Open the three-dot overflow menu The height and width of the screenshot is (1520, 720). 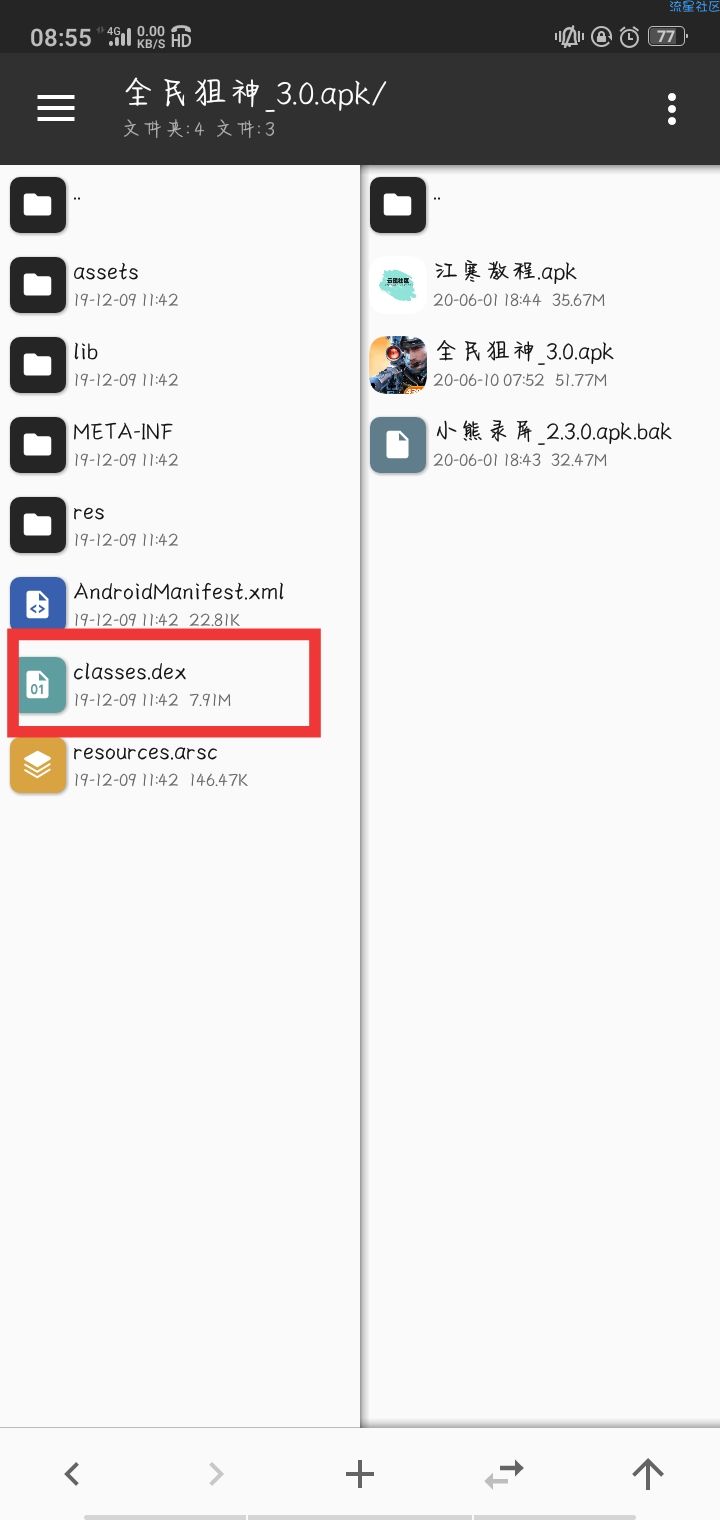click(x=672, y=108)
